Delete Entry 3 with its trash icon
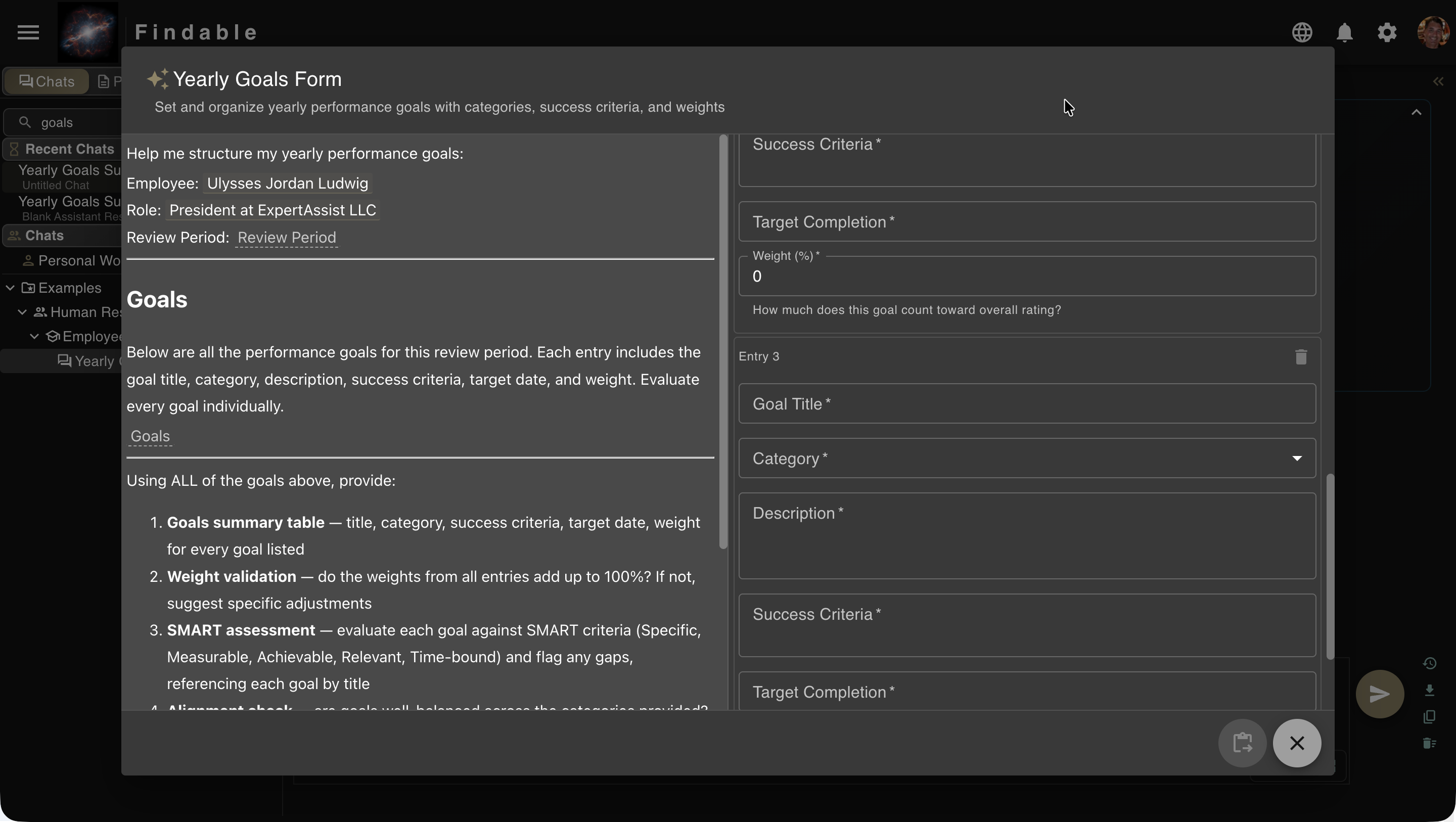The width and height of the screenshot is (1456, 822). point(1301,356)
